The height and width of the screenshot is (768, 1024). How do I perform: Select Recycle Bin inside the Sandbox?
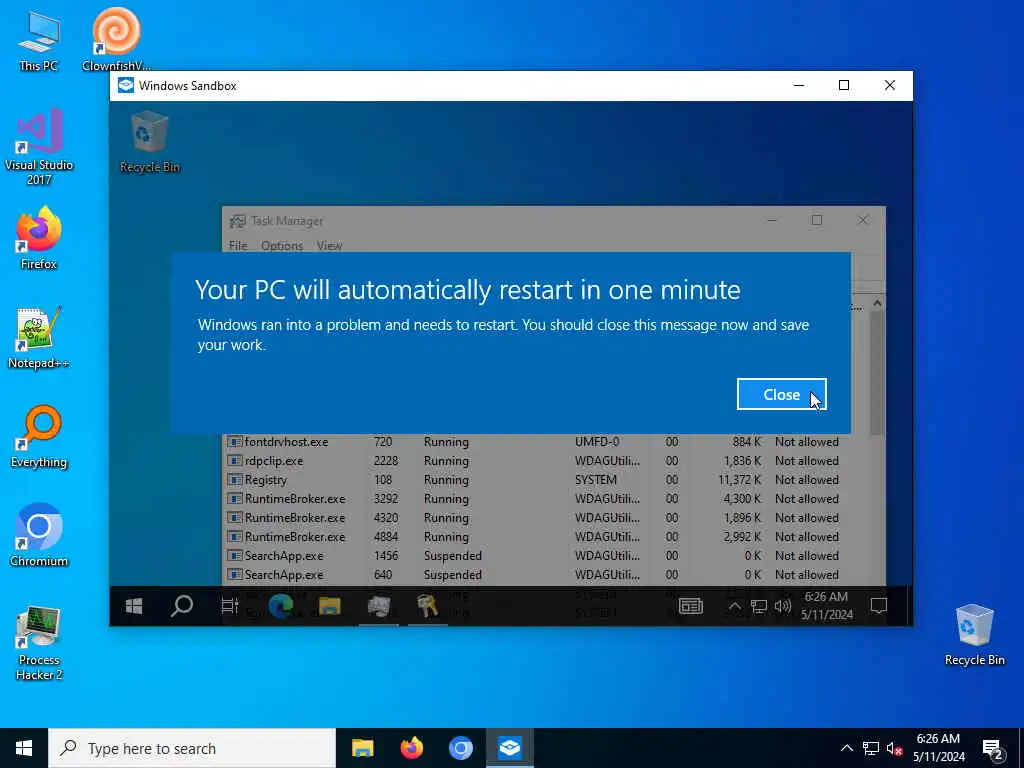tap(150, 142)
